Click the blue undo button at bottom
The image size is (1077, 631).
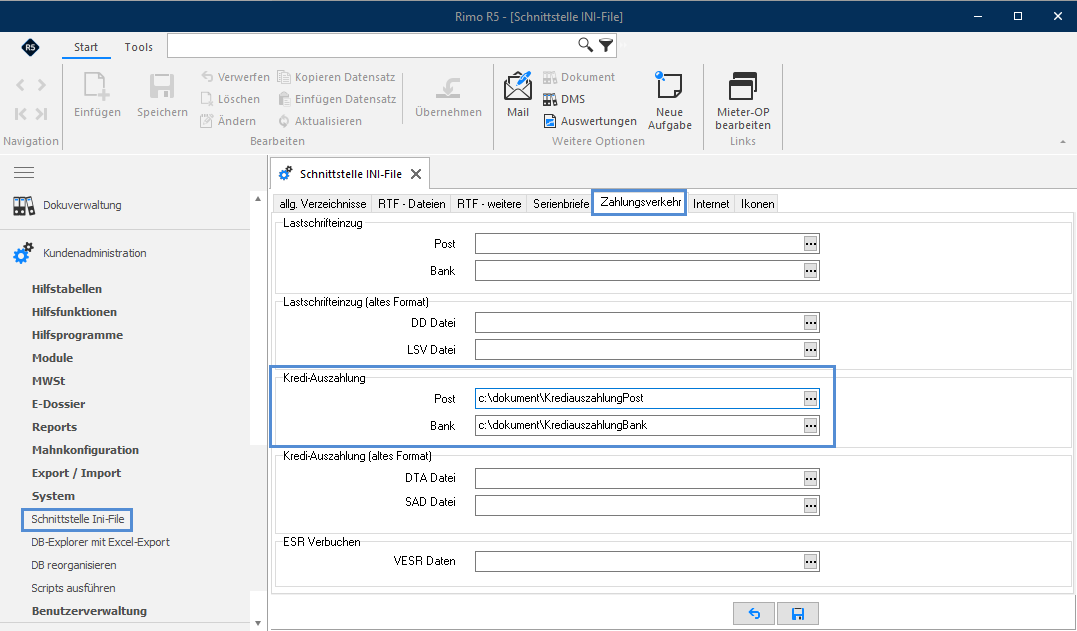(754, 613)
